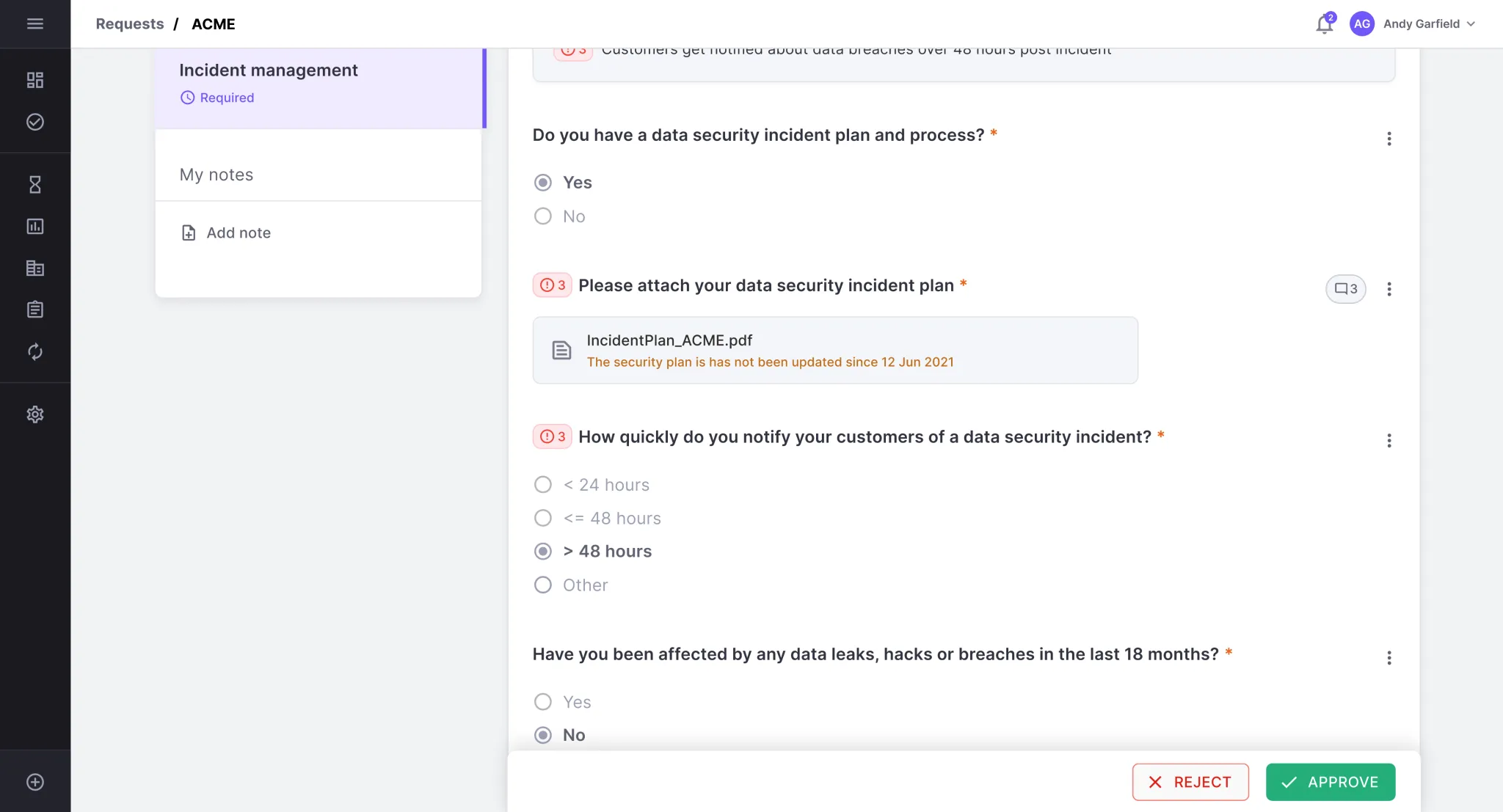The image size is (1503, 812).
Task: Expand the Andy Garfield user dropdown
Action: coord(1413,23)
